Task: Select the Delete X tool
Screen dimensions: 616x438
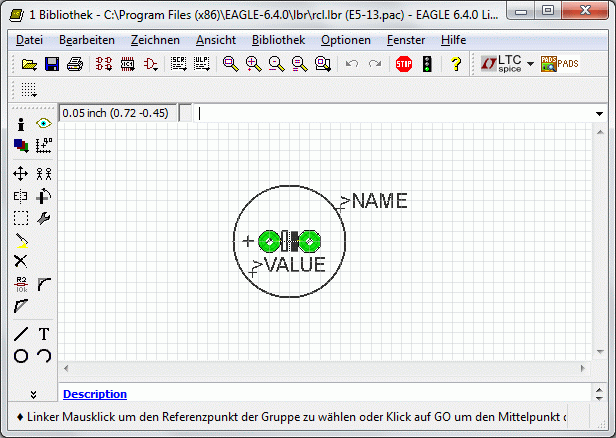Action: tap(20, 261)
